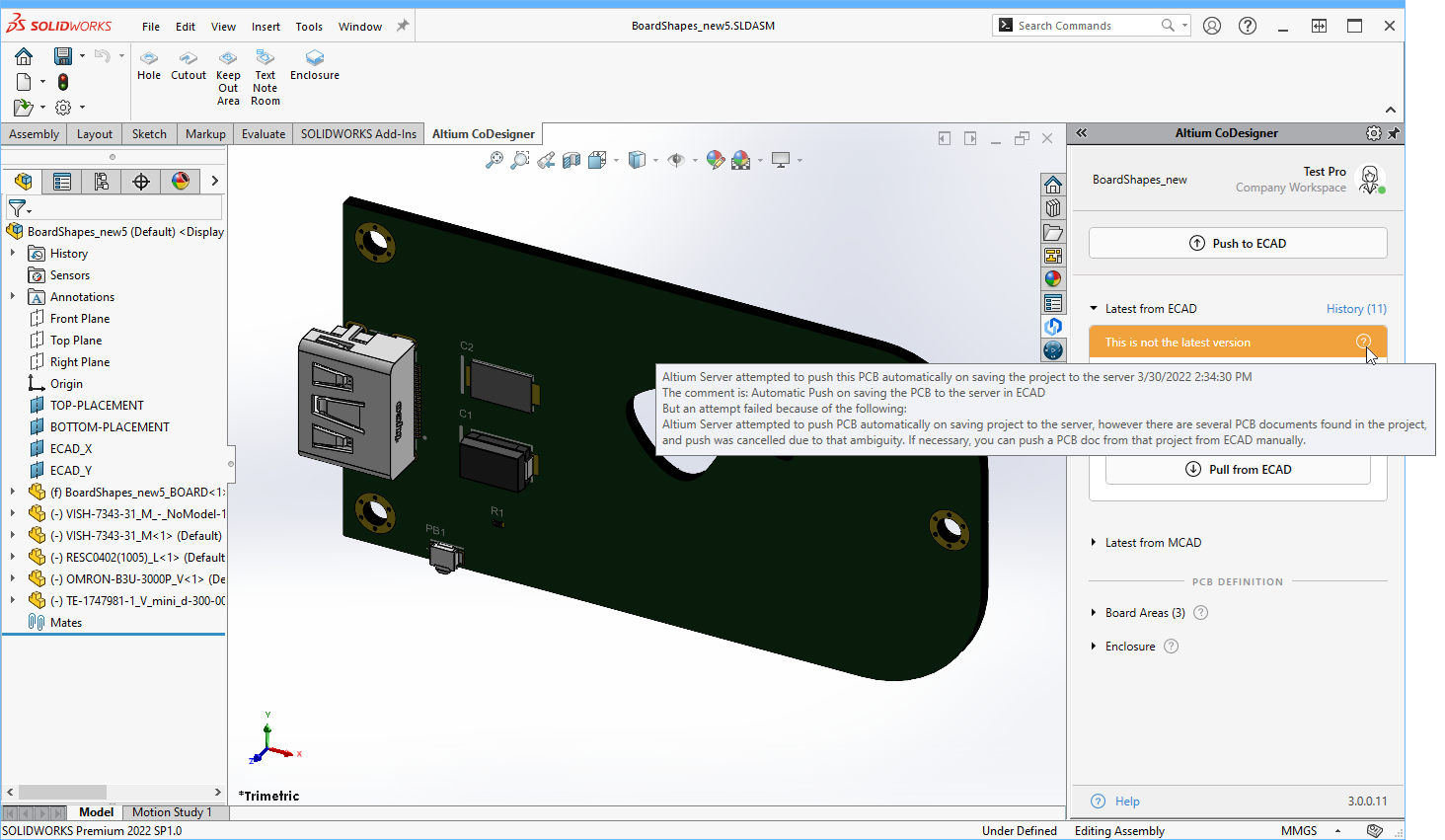This screenshot has height=840, width=1445.
Task: Expand the Board Areas section
Action: 1094,613
